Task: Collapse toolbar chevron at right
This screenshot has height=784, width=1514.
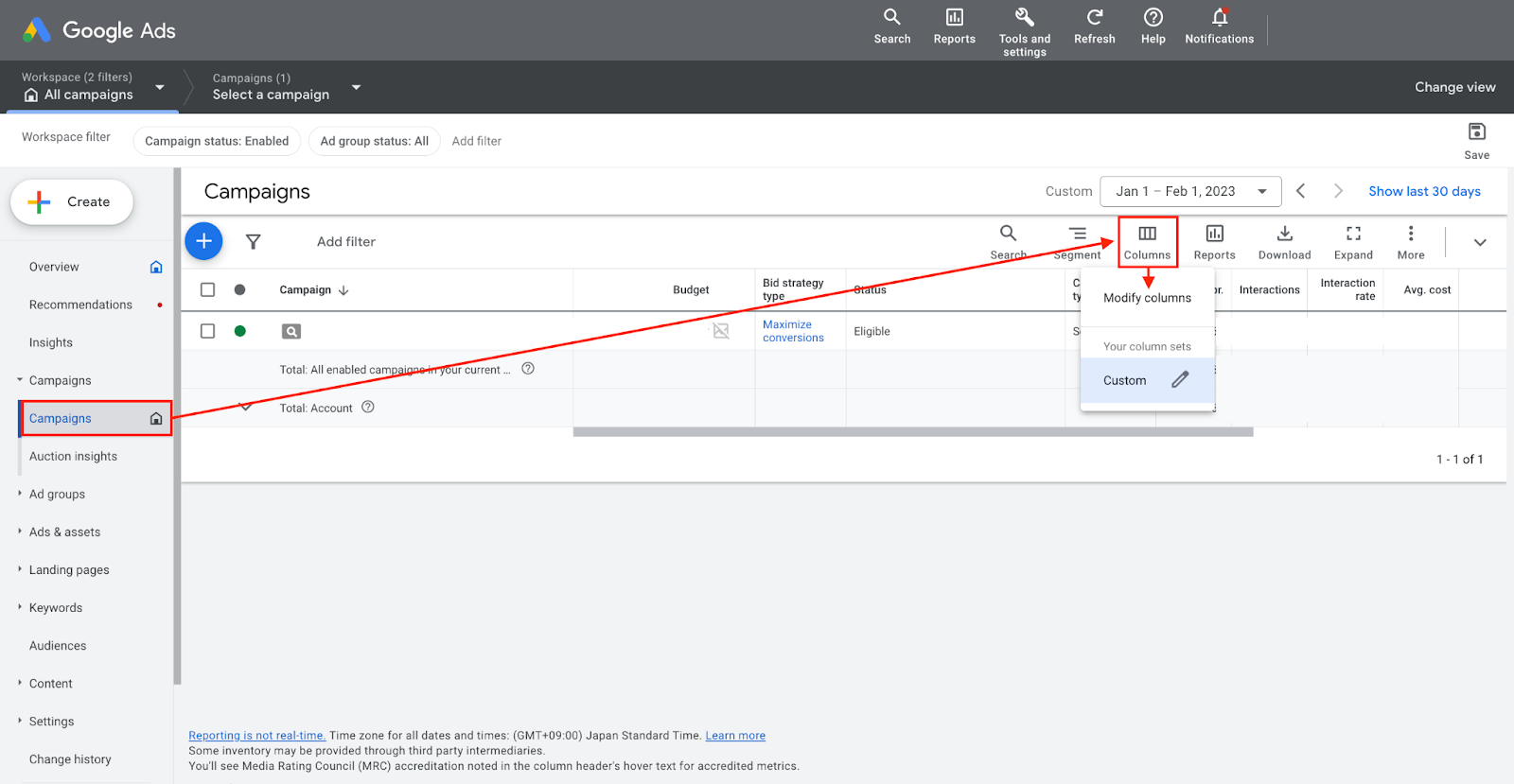Action: [1480, 242]
